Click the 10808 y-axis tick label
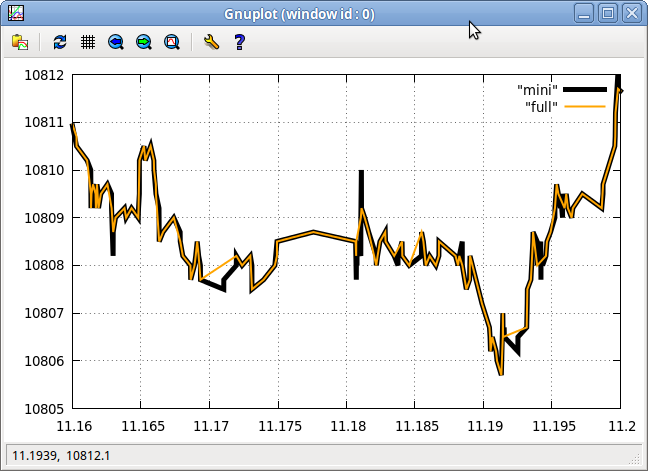The height and width of the screenshot is (471, 648). pos(45,265)
